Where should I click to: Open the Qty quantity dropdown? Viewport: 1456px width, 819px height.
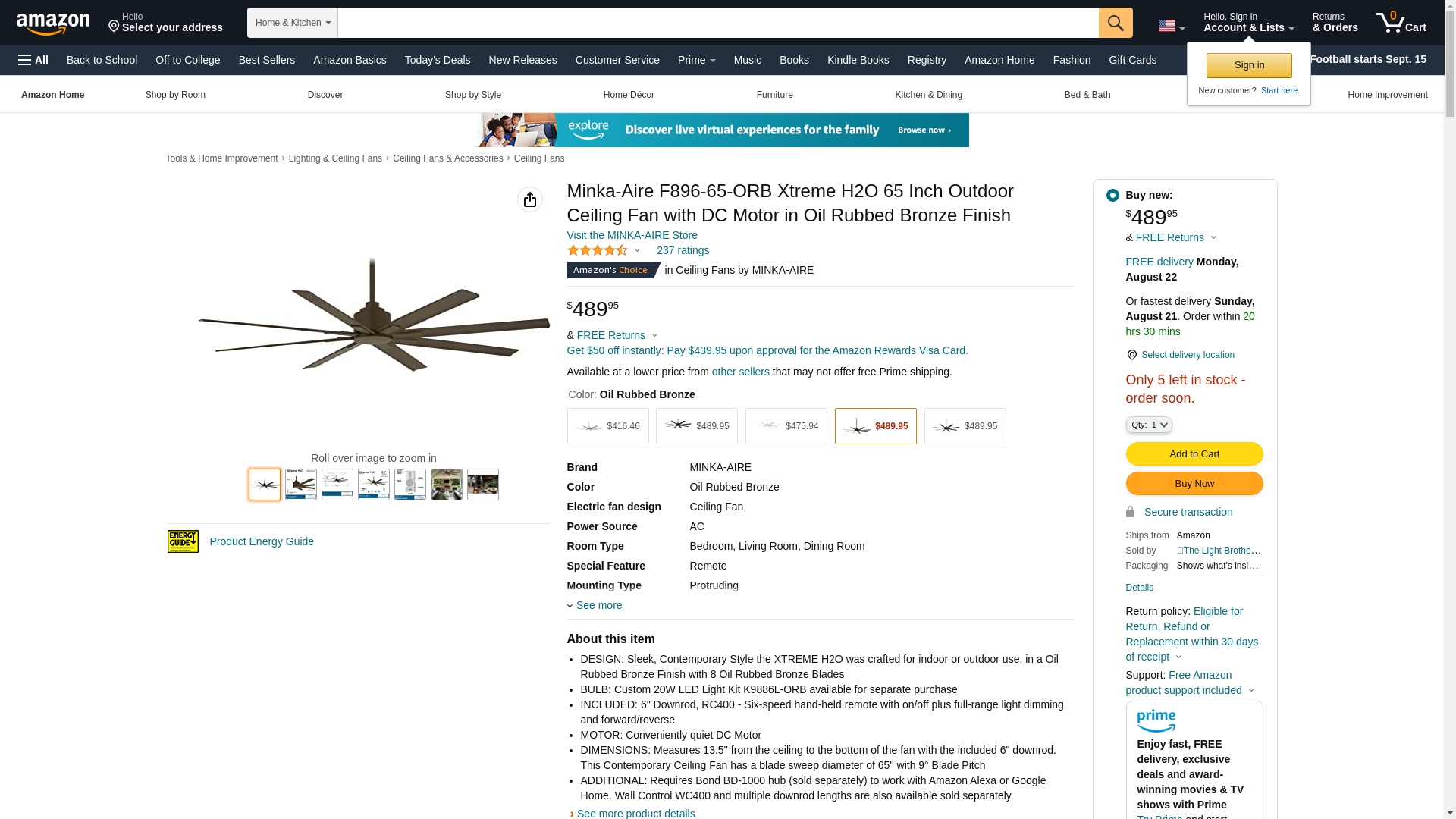pyautogui.click(x=1149, y=425)
